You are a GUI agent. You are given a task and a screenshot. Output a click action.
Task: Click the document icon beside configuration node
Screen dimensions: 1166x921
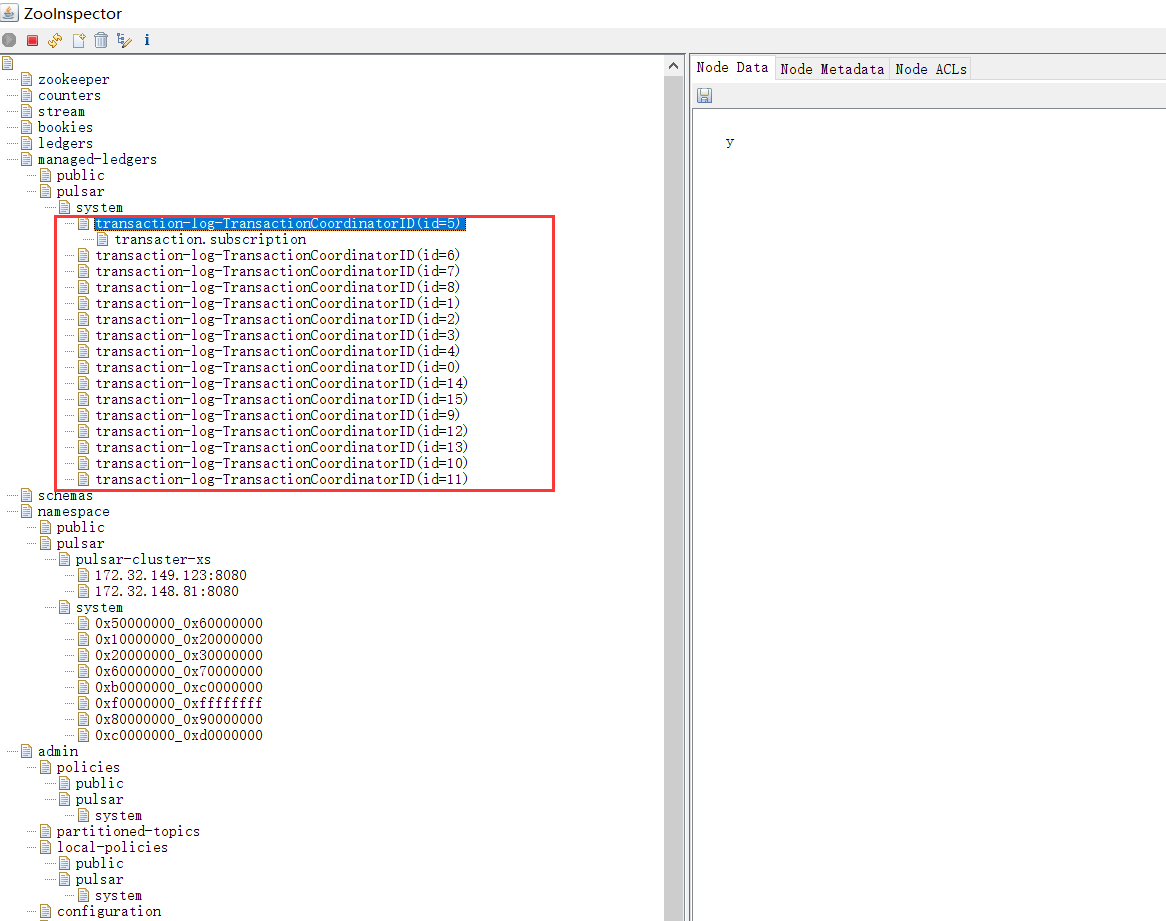click(x=45, y=911)
